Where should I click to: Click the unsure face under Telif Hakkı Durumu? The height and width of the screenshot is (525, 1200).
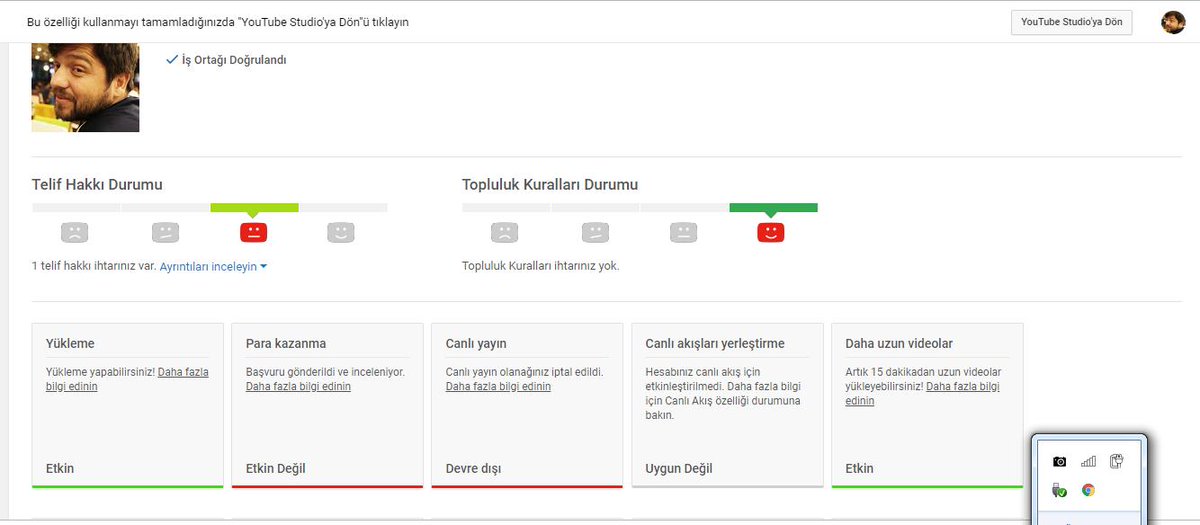pyautogui.click(x=165, y=233)
